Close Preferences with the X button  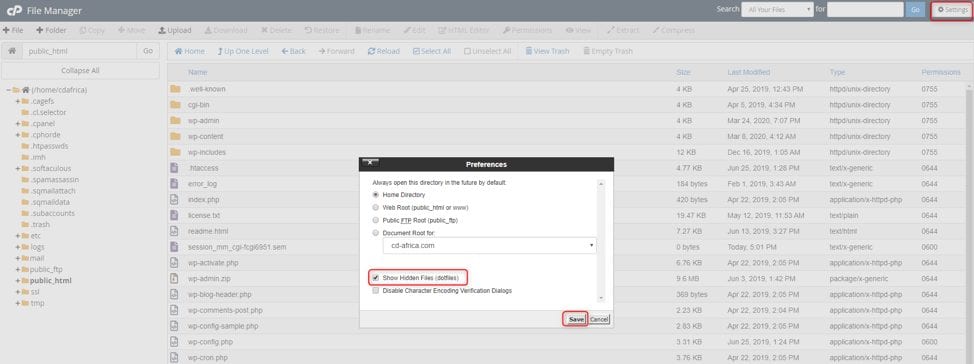(370, 162)
